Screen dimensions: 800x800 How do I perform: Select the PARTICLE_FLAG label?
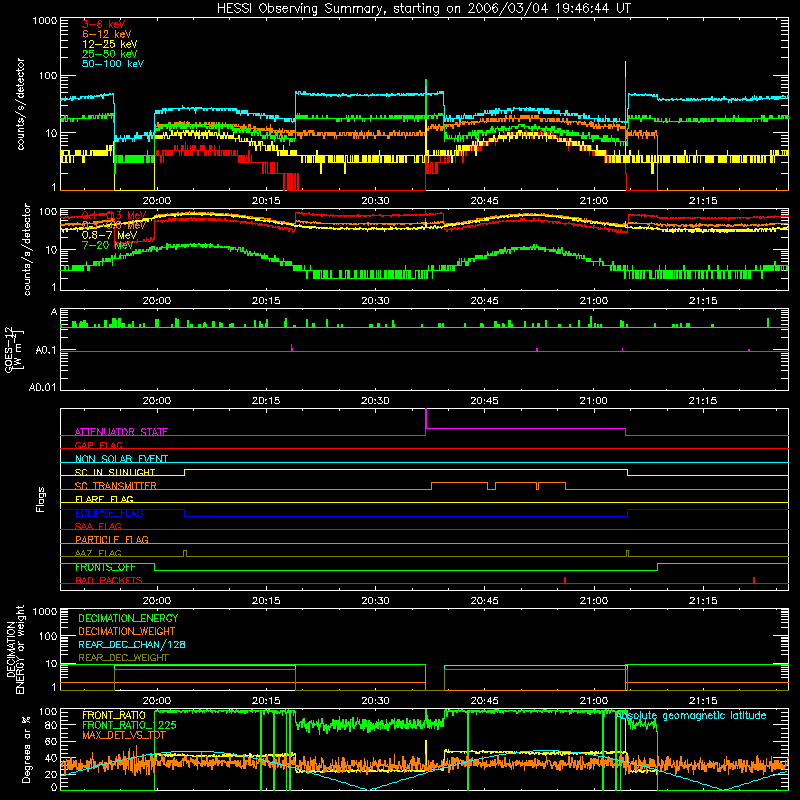tap(111, 539)
